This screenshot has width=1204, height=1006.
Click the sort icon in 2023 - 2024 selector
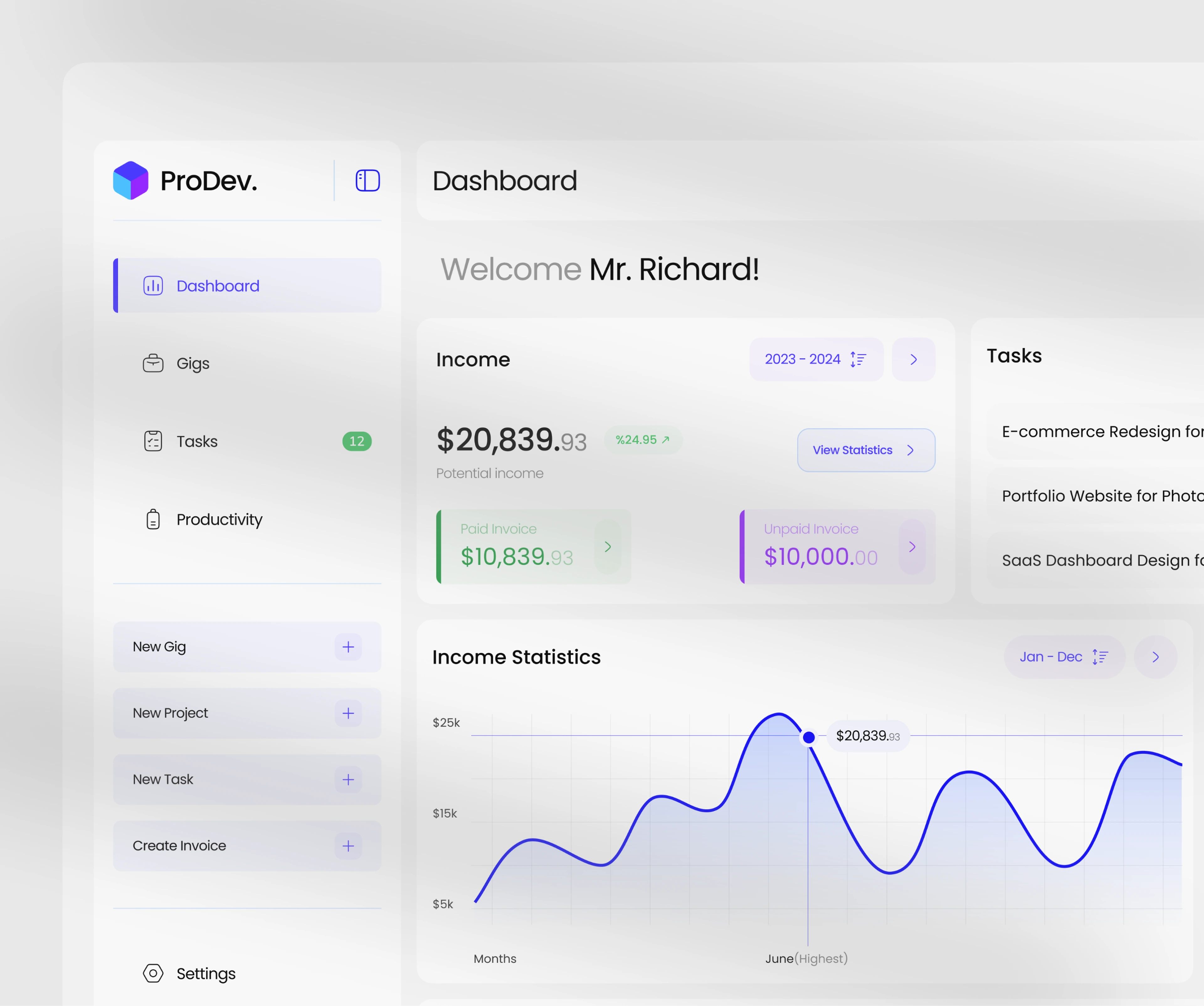(858, 359)
